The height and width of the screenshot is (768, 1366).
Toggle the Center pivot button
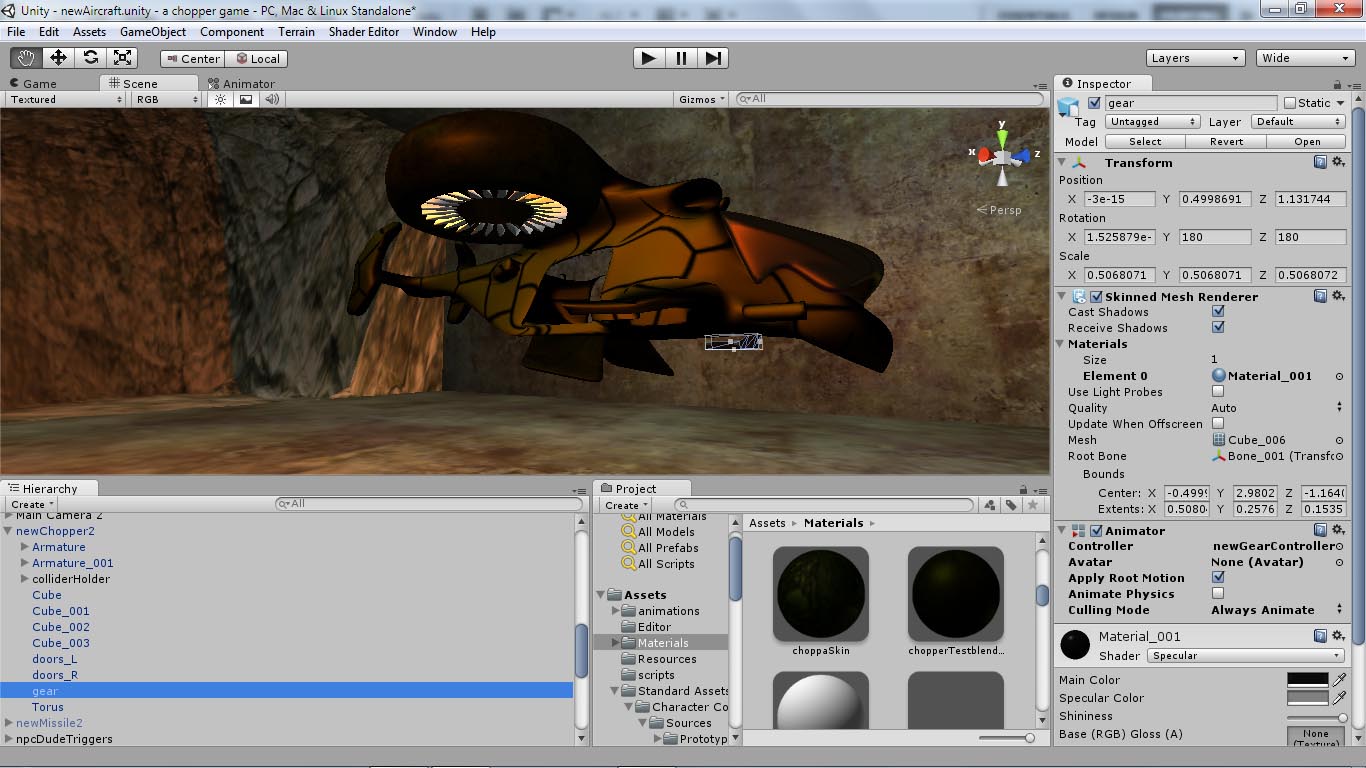[x=192, y=59]
